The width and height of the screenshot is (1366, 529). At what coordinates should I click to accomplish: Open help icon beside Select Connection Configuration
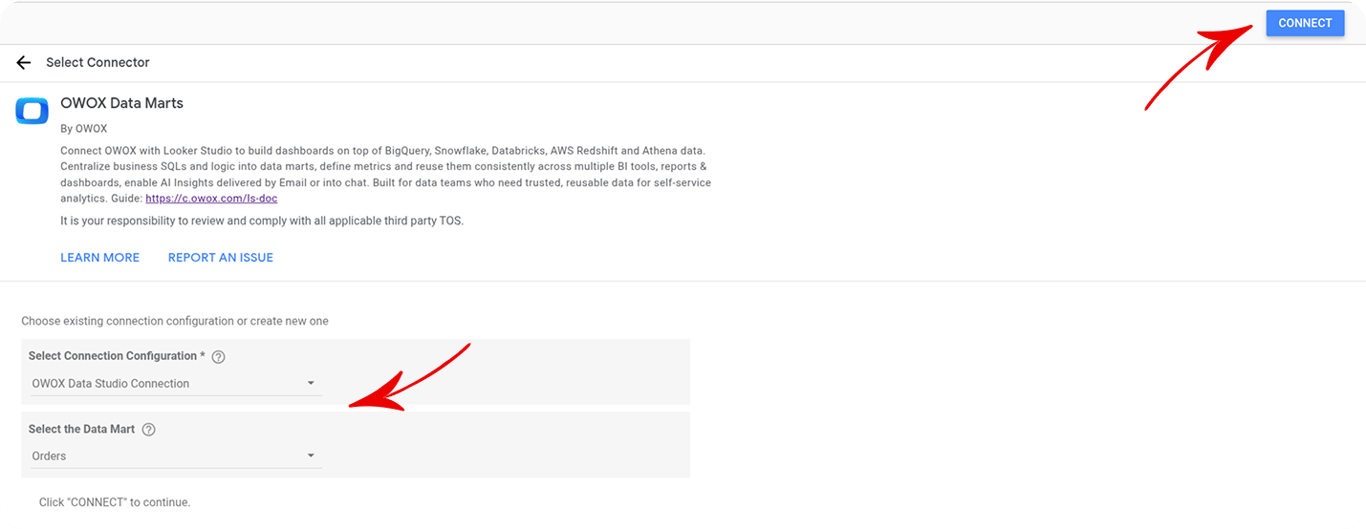[219, 357]
